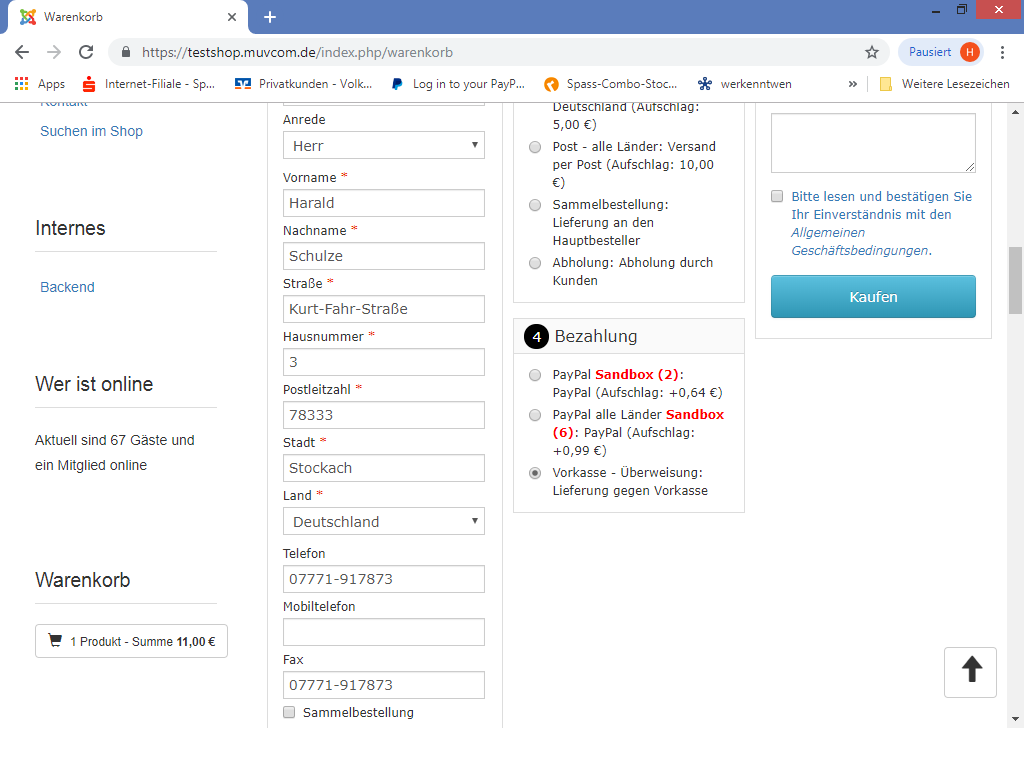The width and height of the screenshot is (1024, 768).
Task: Click the shopping cart icon in Warenkorb
Action: click(55, 641)
